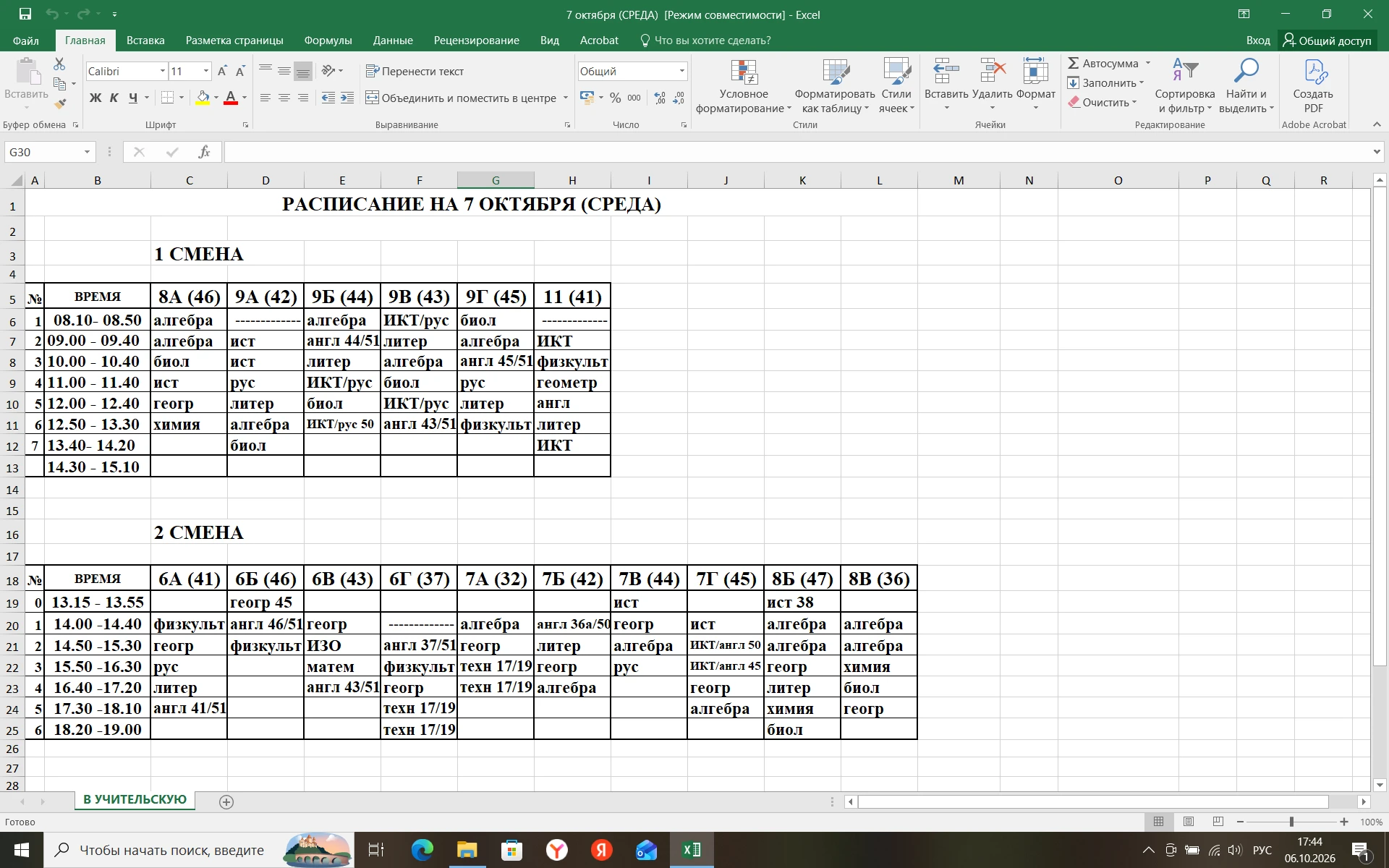Open the number format dropdown showing Общий
Viewport: 1389px width, 868px height.
pyautogui.click(x=681, y=71)
